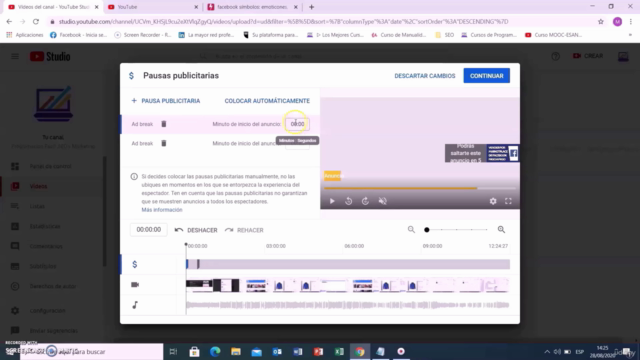Open Subtítulos in the sidebar
The image size is (640, 360).
43,266
